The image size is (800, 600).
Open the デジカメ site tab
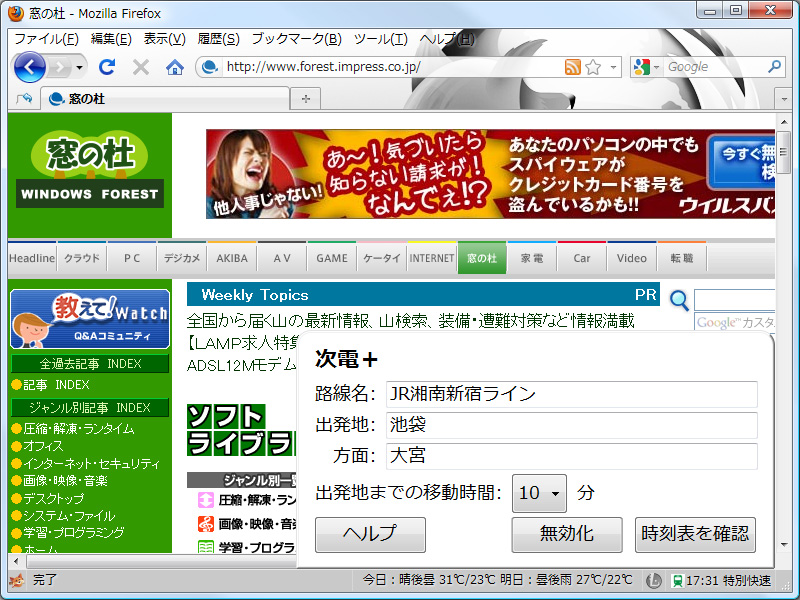tap(182, 258)
